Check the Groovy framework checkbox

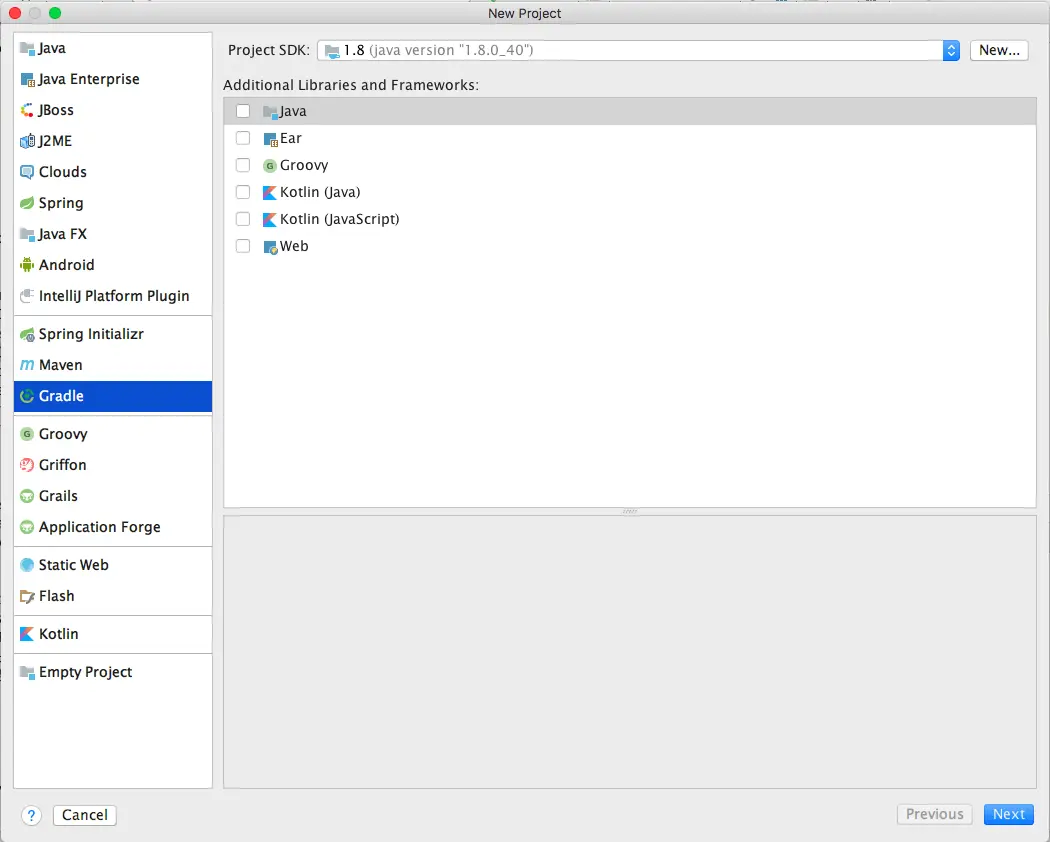coord(243,165)
